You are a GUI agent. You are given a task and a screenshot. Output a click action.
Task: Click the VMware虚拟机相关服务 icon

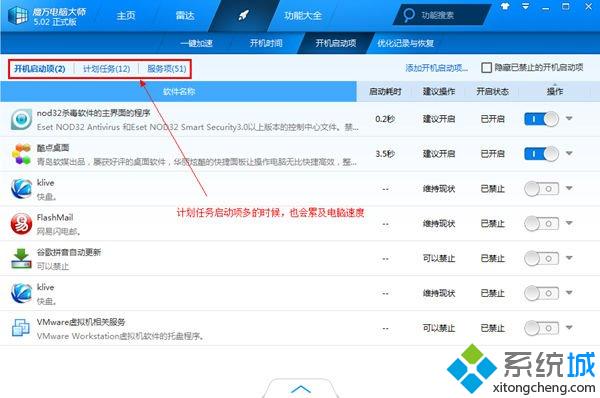21,328
